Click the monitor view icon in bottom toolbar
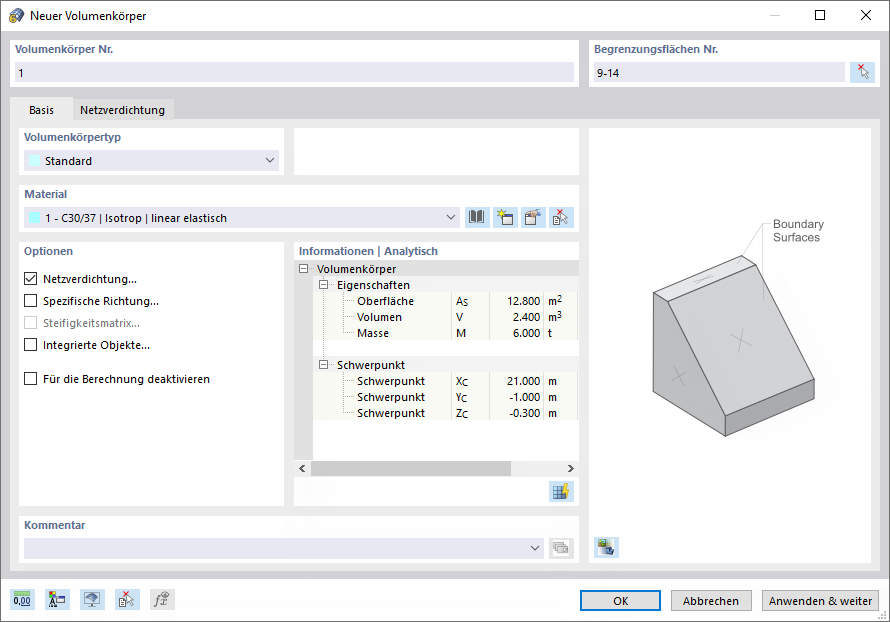The height and width of the screenshot is (622, 890). pyautogui.click(x=92, y=599)
